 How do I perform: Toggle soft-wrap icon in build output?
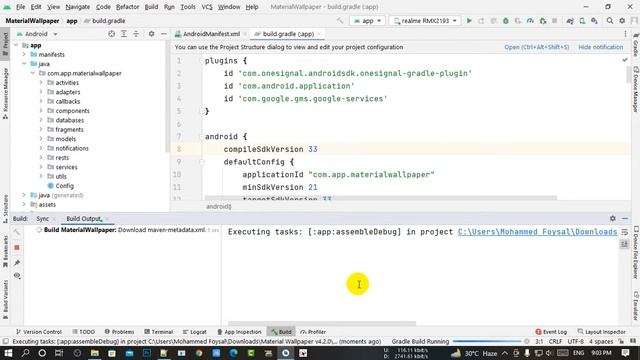(624, 232)
